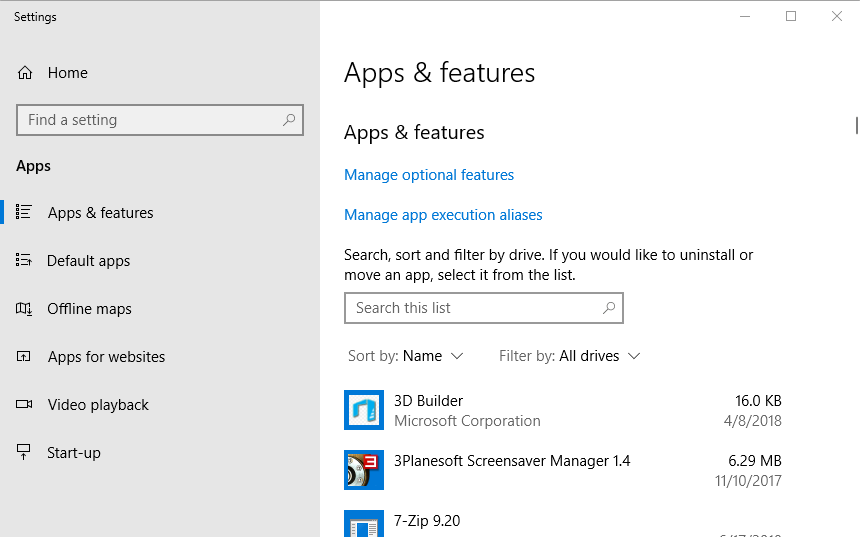Click the vertical scrollbar thumb
Viewport: 860px width, 537px height.
pos(856,126)
